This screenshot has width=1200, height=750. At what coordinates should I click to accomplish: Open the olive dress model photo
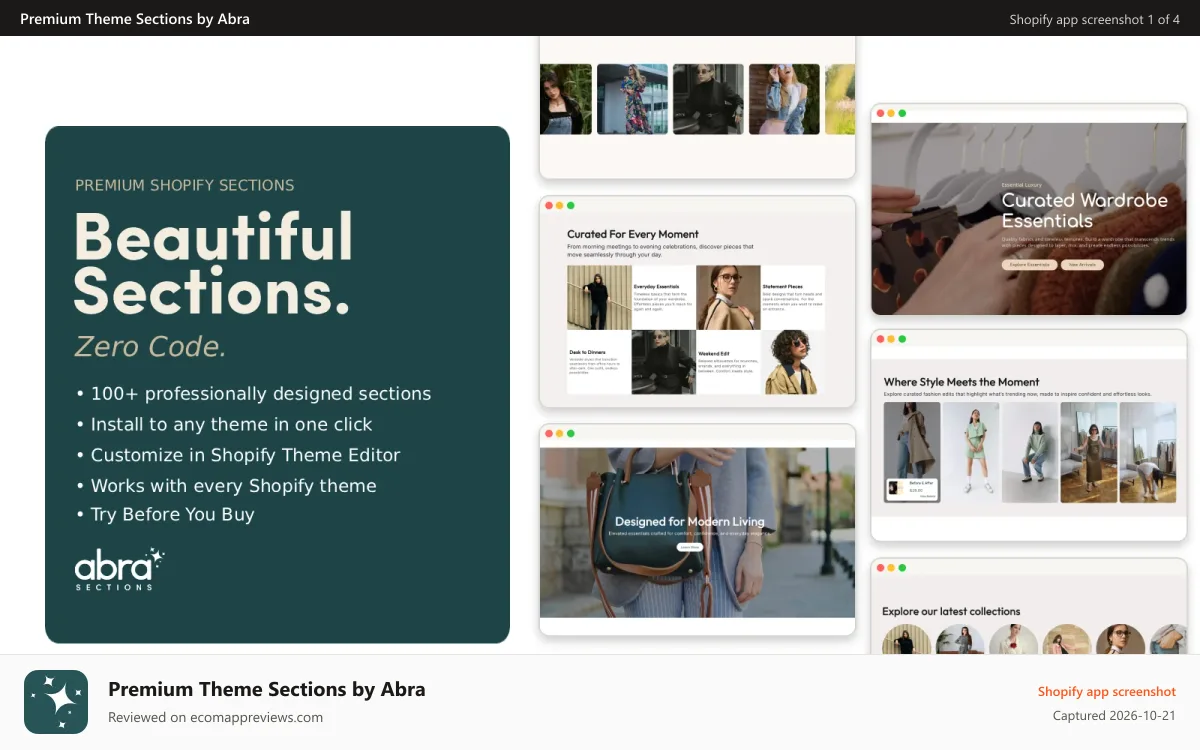pos(1089,452)
